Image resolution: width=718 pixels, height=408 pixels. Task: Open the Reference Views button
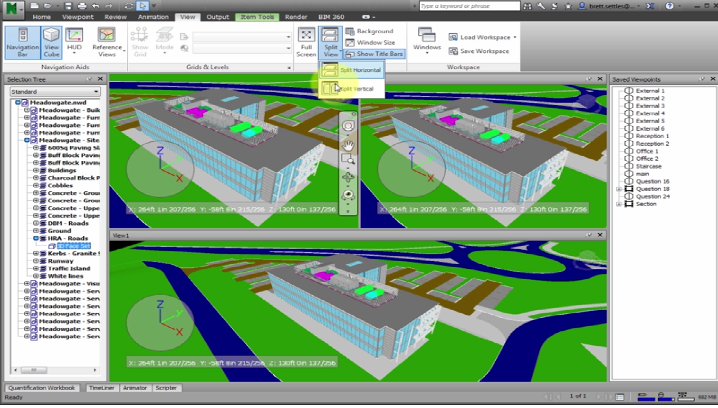coord(107,42)
